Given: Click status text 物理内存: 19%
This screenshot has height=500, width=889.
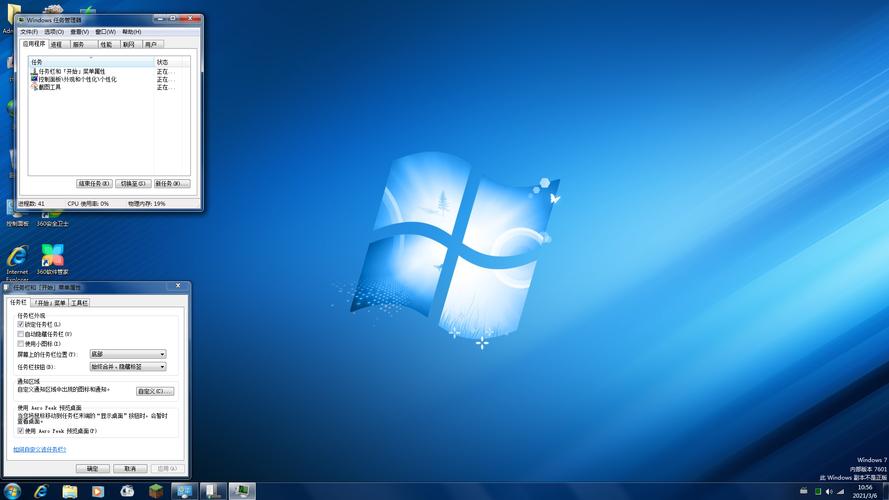Looking at the screenshot, I should tap(146, 204).
